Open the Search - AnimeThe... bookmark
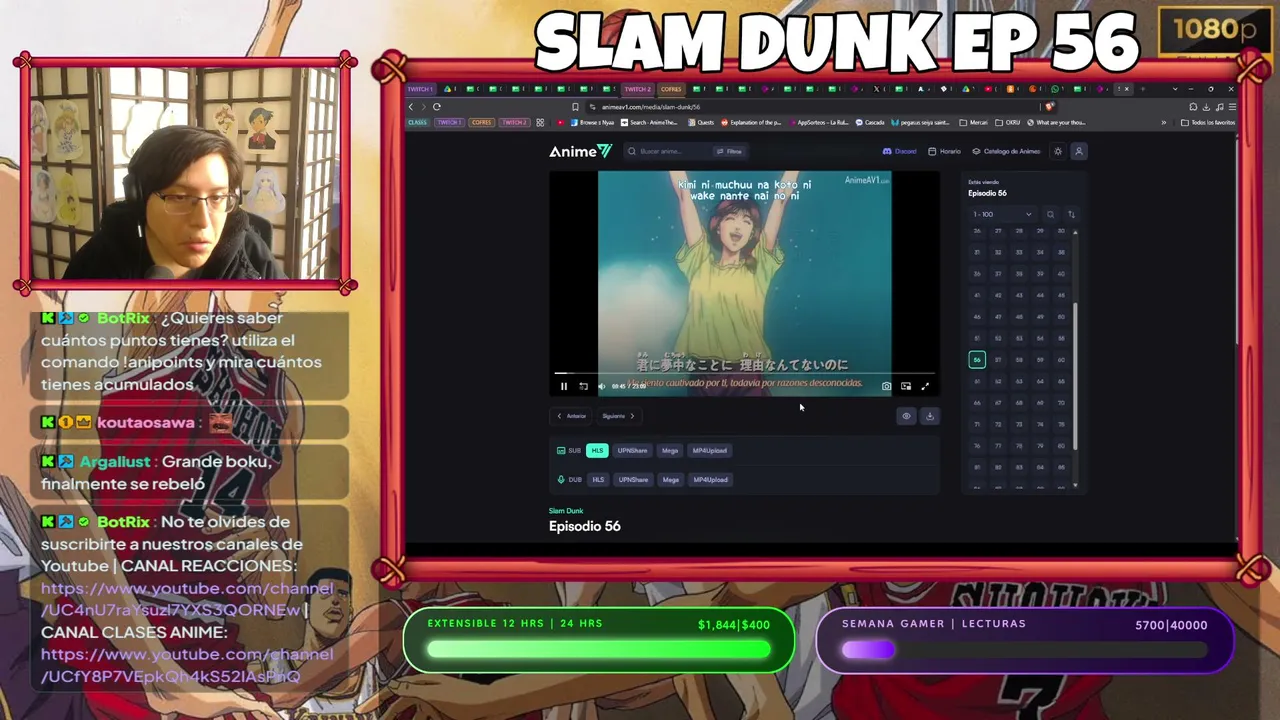The image size is (1280, 720). pyautogui.click(x=649, y=123)
